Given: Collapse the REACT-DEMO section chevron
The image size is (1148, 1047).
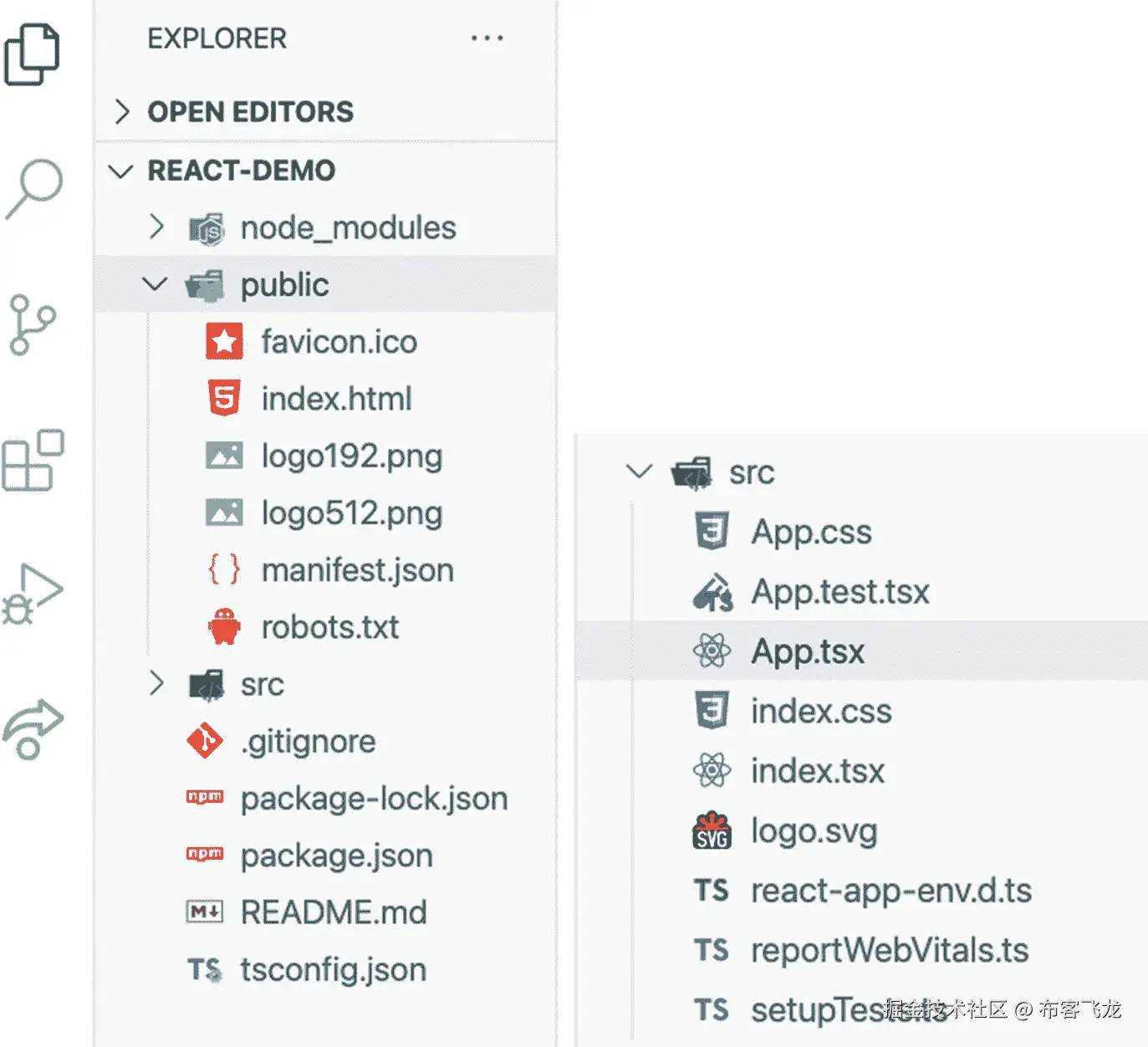Looking at the screenshot, I should tap(121, 171).
